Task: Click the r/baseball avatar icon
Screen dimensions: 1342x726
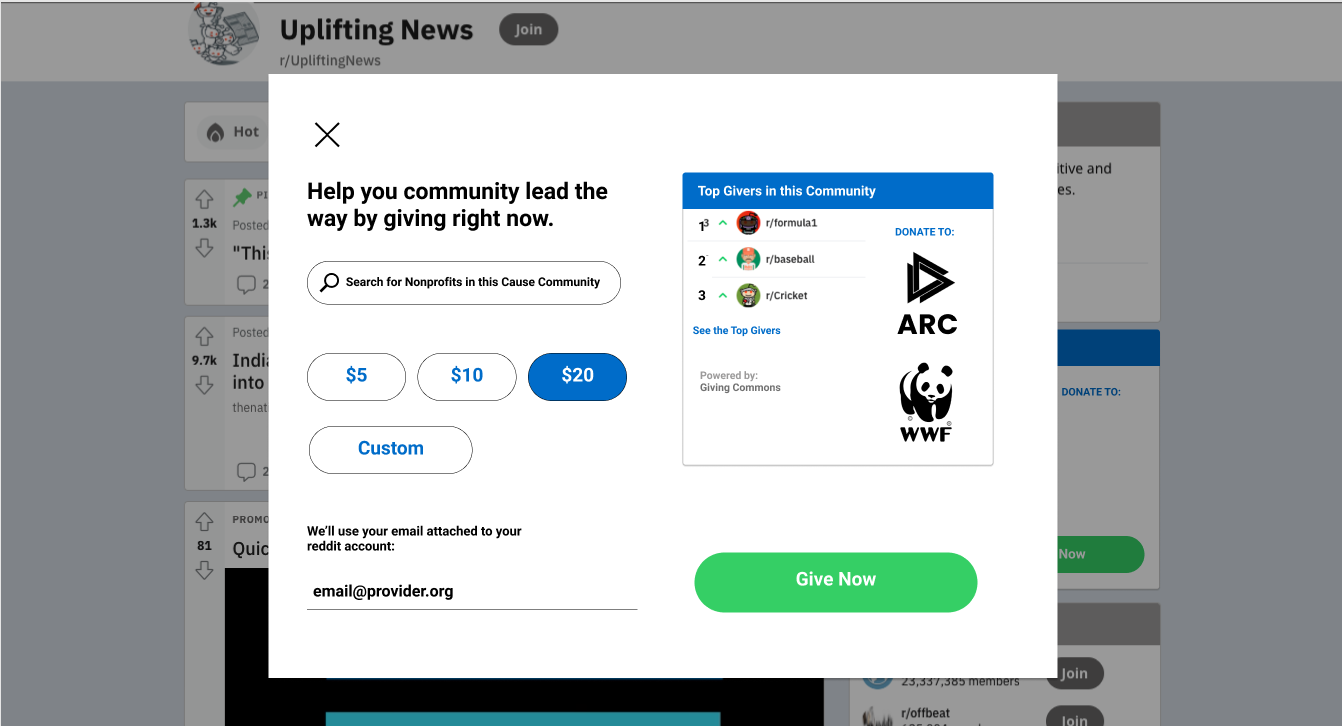Action: [748, 259]
